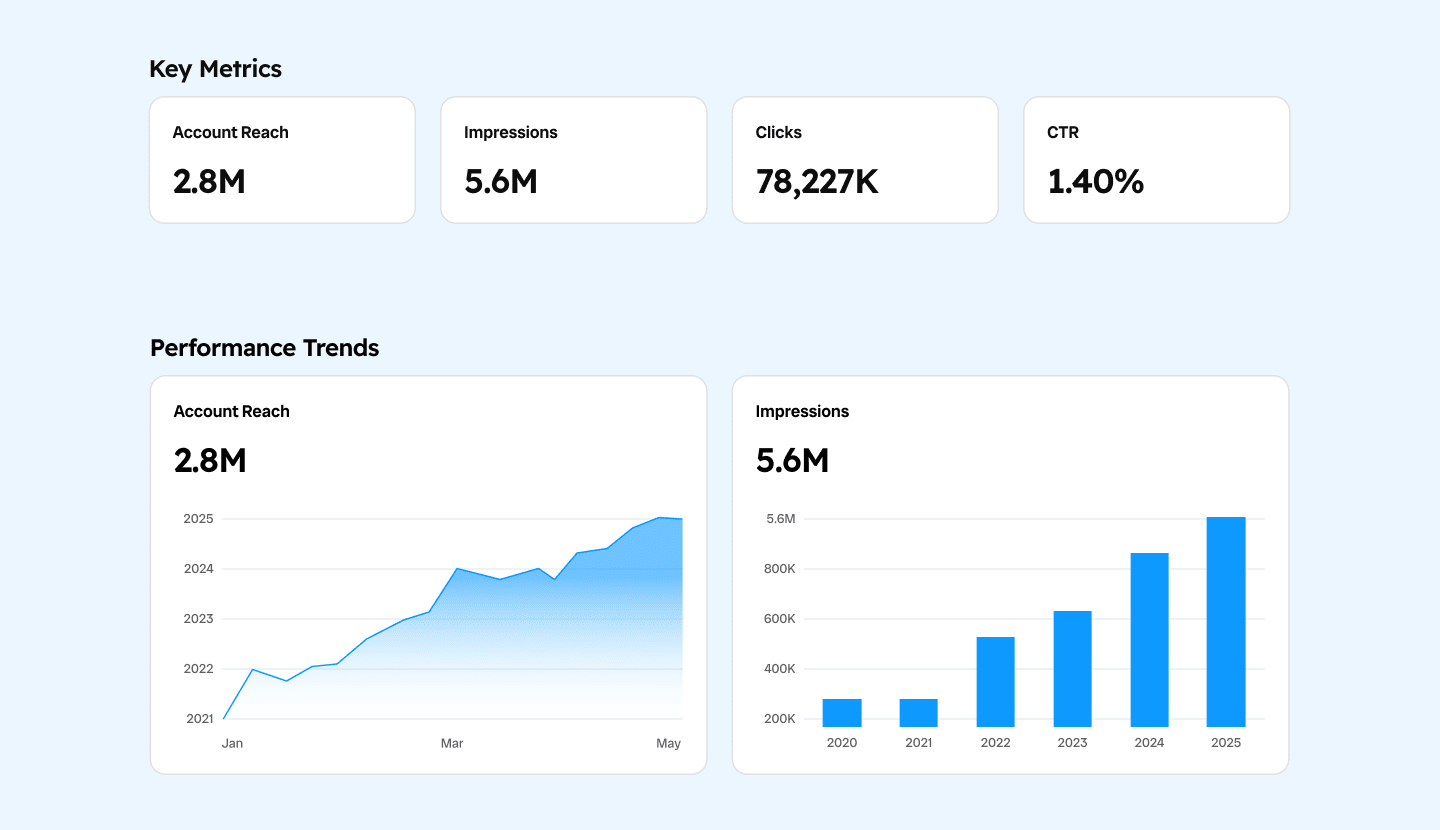Screen dimensions: 1440x830
Task: Click the 2022 impressions bar
Action: coord(995,681)
